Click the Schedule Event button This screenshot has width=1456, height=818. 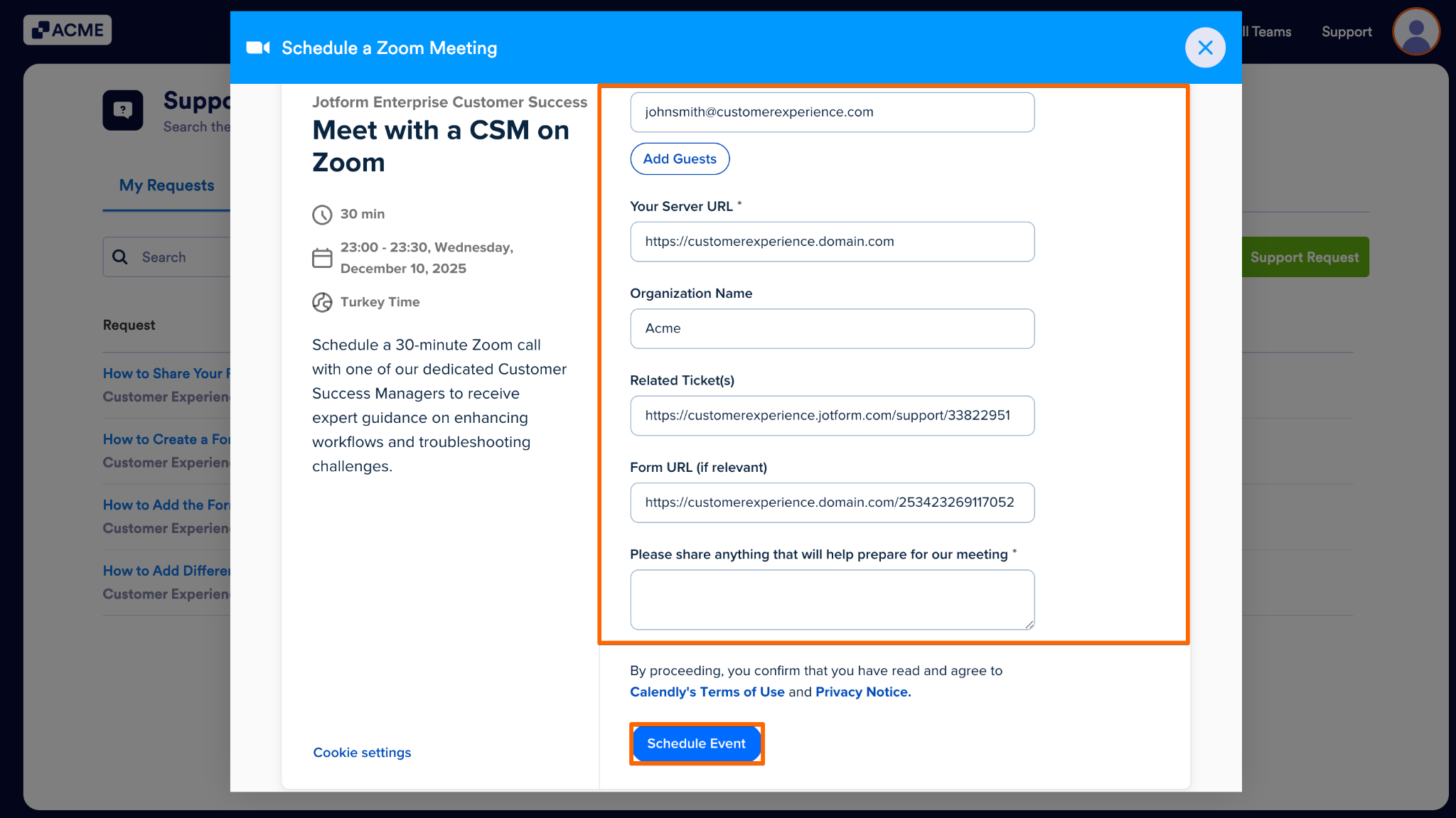click(x=697, y=743)
